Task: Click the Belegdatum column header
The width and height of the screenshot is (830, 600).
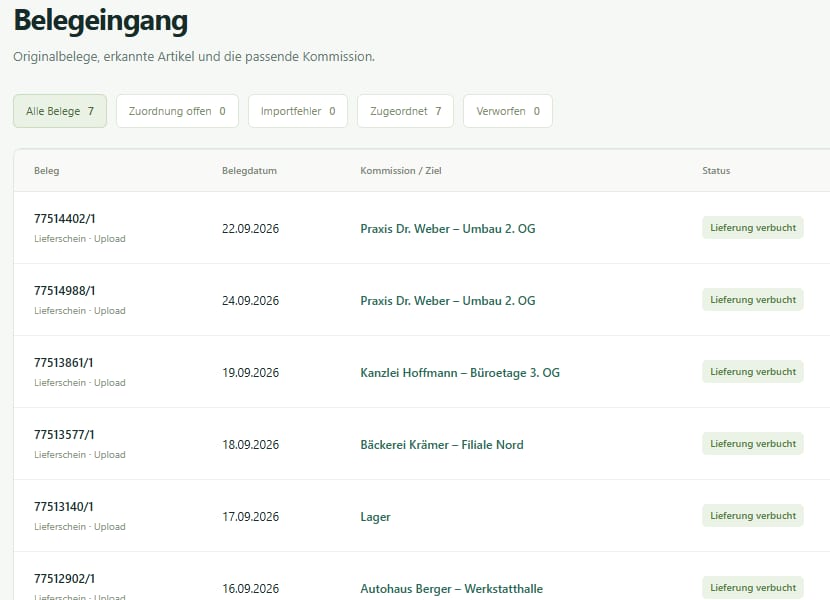Action: pyautogui.click(x=249, y=171)
